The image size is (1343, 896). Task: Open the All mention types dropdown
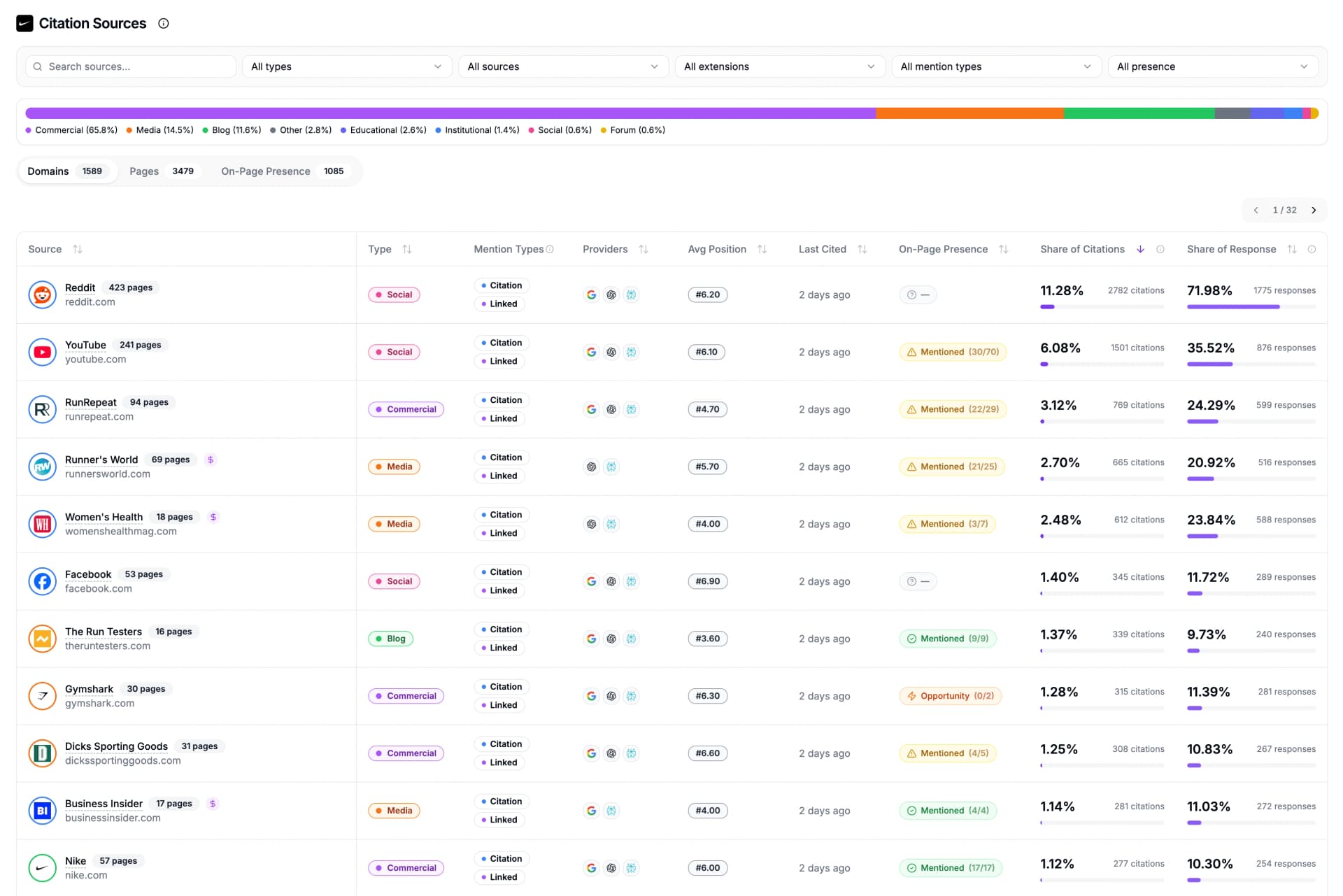coord(996,66)
